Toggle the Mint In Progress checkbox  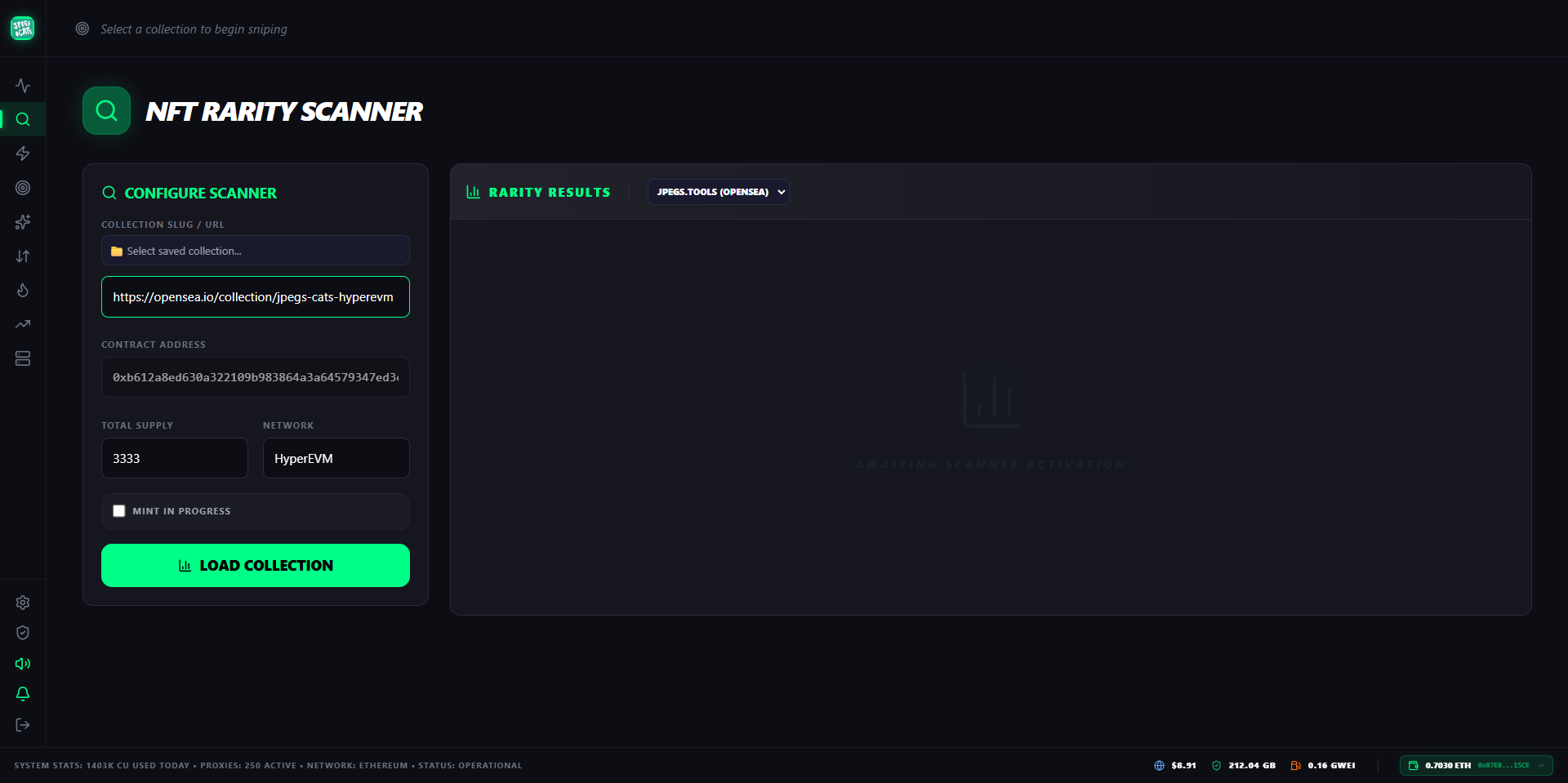point(119,511)
